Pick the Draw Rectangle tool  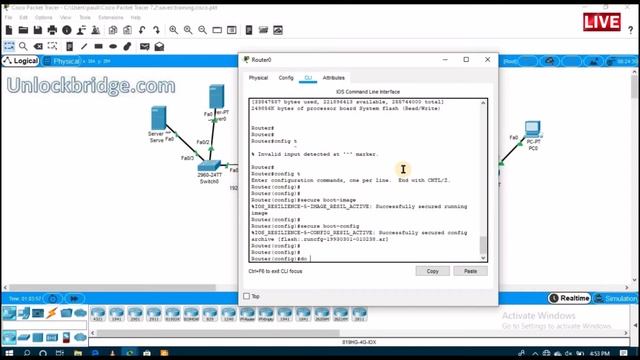click(98, 46)
